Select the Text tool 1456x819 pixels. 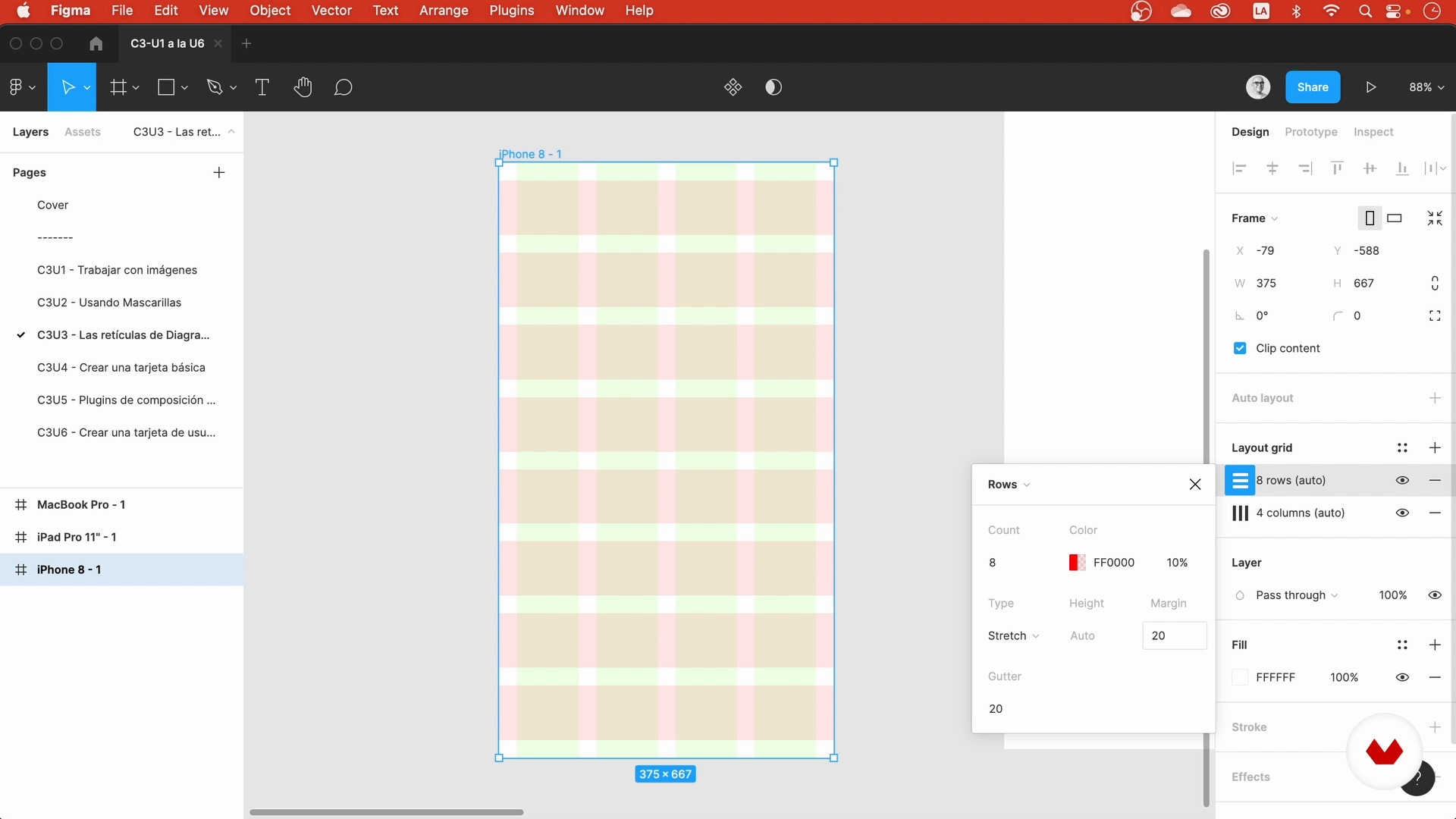[262, 87]
